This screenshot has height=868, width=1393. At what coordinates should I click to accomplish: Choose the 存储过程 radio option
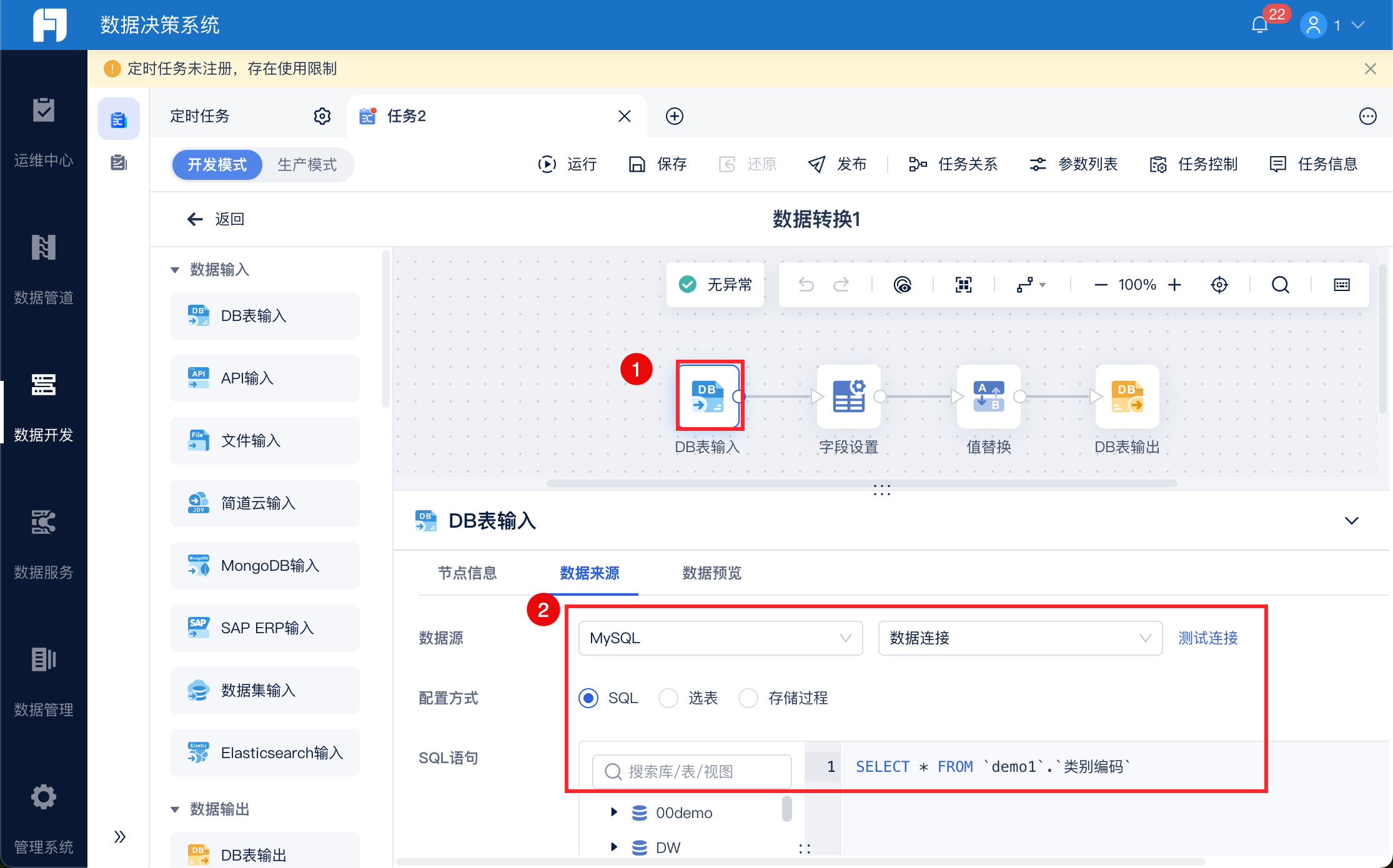pyautogui.click(x=748, y=698)
